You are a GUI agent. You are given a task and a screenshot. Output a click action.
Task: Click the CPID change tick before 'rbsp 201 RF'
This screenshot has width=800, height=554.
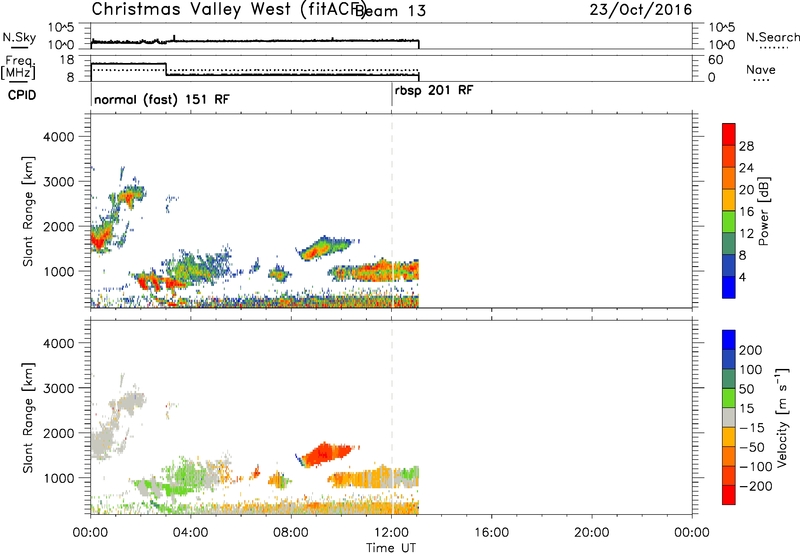[x=392, y=95]
